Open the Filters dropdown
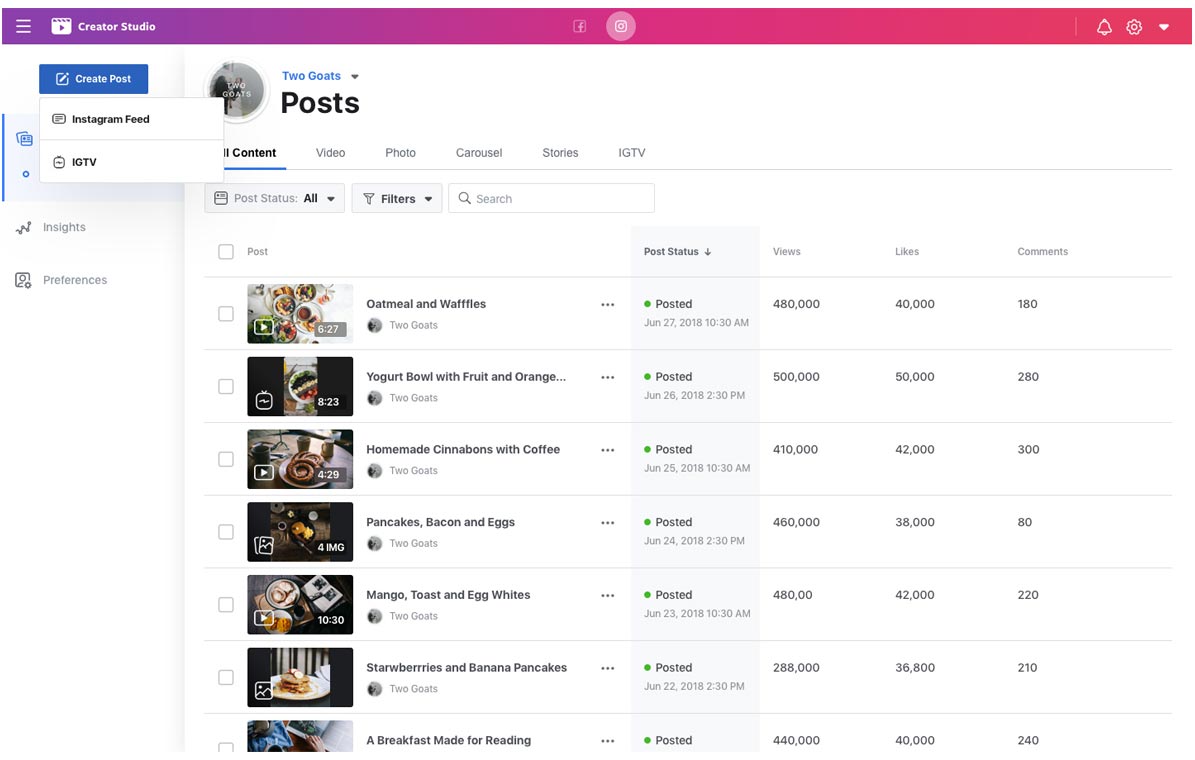The height and width of the screenshot is (760, 1195). point(397,198)
